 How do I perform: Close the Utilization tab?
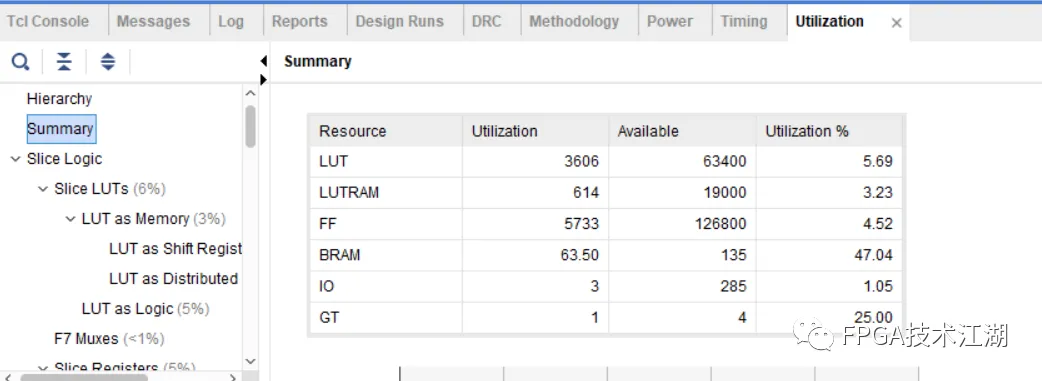point(896,23)
